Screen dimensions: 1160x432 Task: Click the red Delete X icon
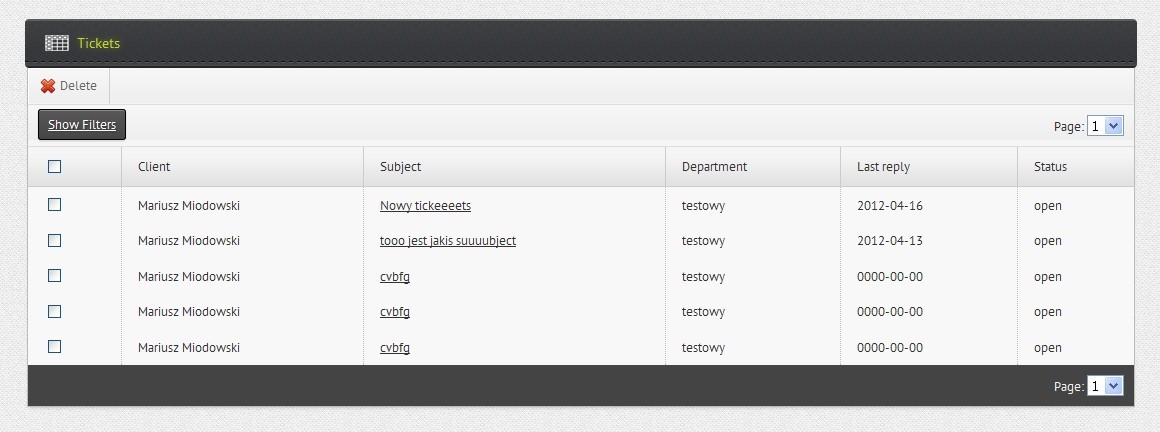(x=48, y=86)
